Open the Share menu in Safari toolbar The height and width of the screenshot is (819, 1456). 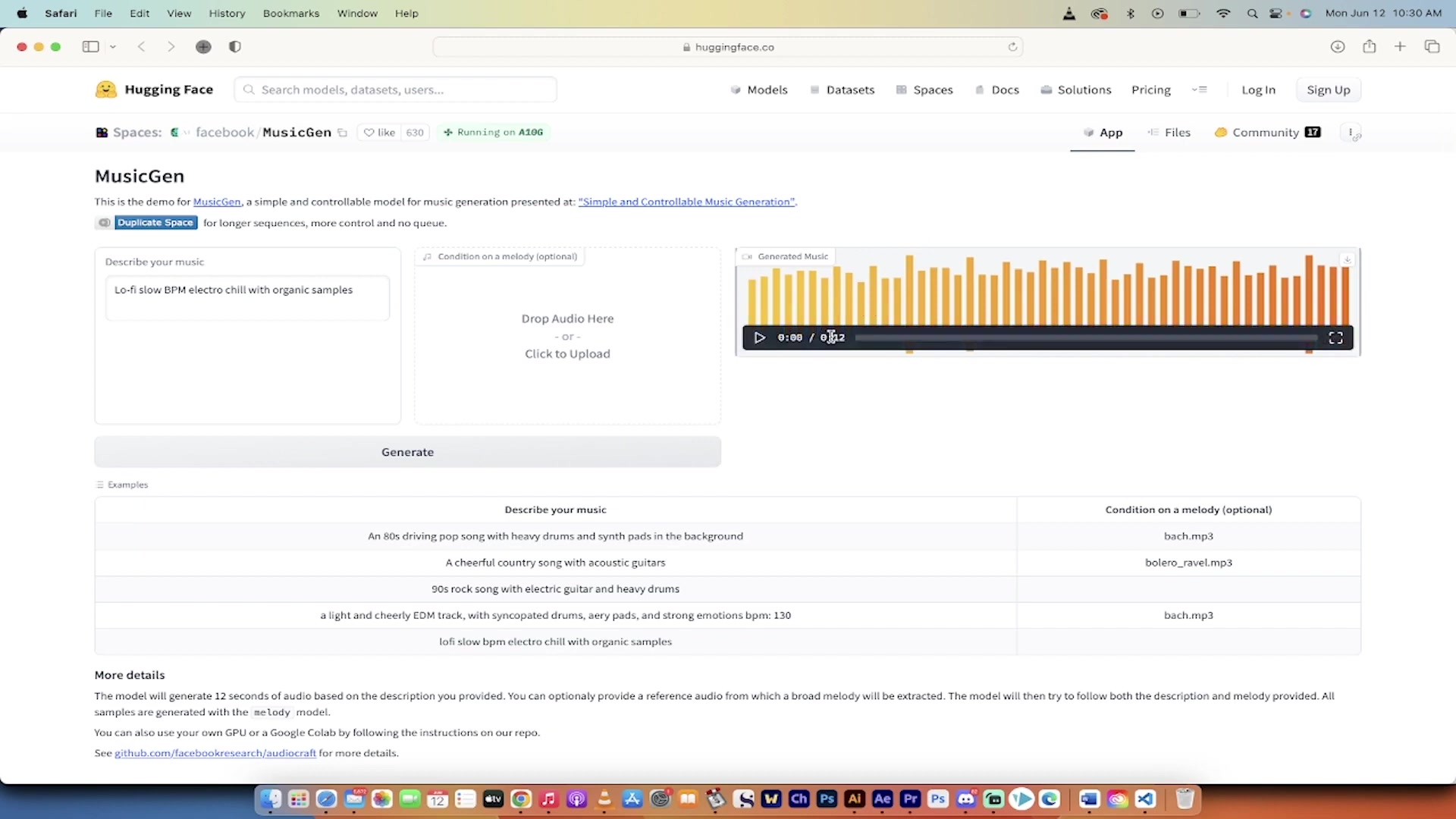[x=1370, y=46]
